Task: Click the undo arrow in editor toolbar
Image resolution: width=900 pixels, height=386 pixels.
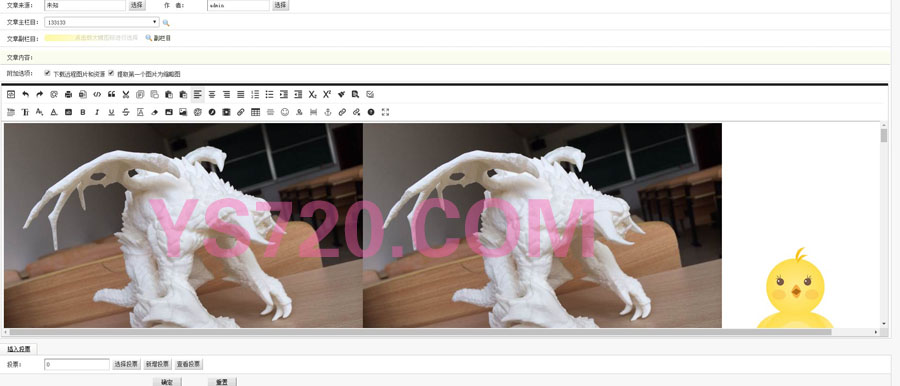Action: (25, 94)
